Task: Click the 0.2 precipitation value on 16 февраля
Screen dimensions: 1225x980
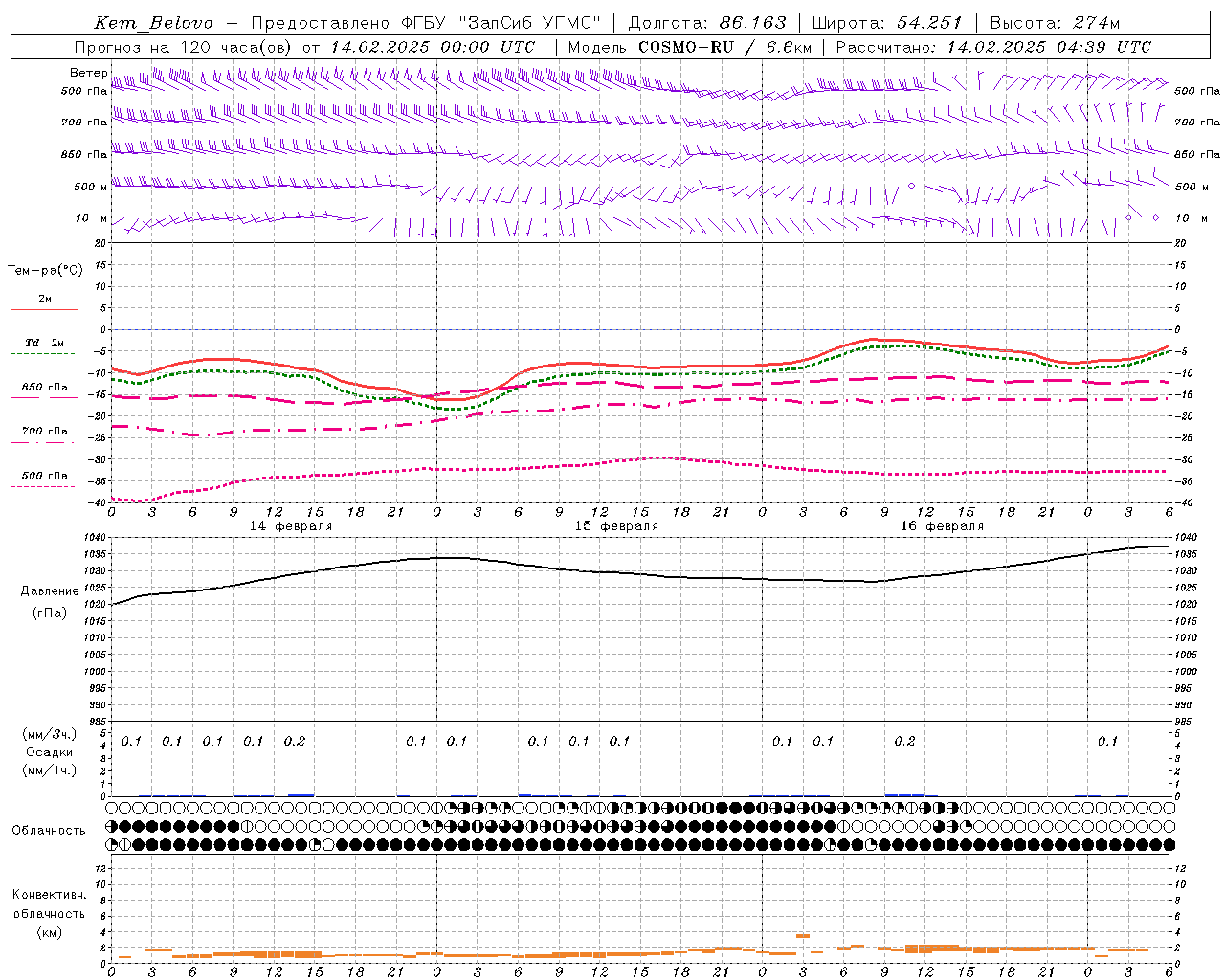Action: (x=904, y=741)
